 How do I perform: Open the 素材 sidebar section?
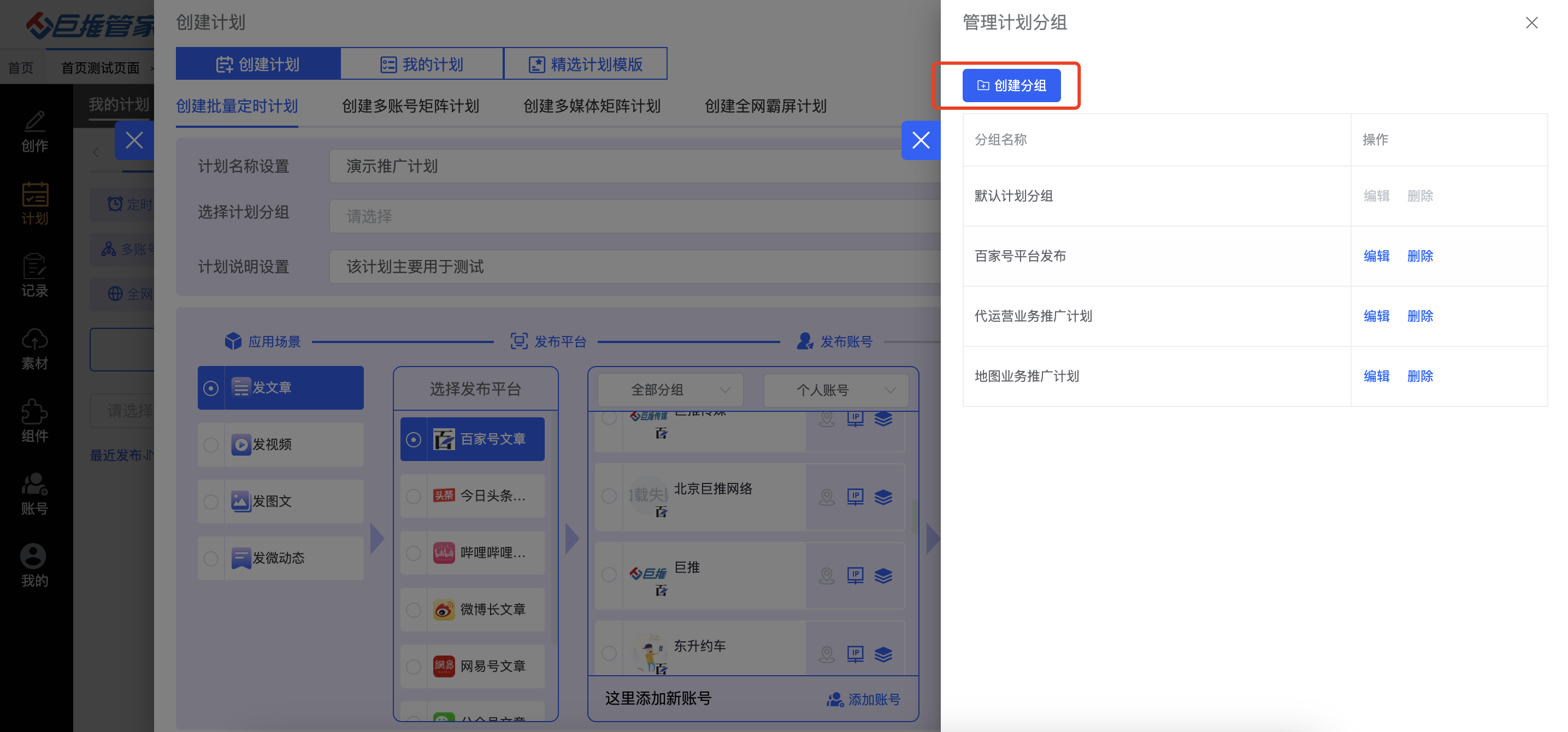click(x=35, y=349)
